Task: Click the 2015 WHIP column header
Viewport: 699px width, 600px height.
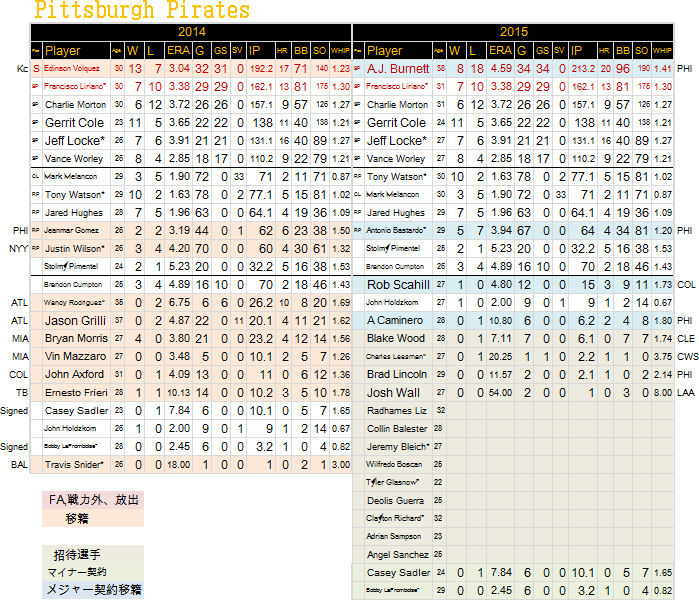Action: (x=662, y=51)
